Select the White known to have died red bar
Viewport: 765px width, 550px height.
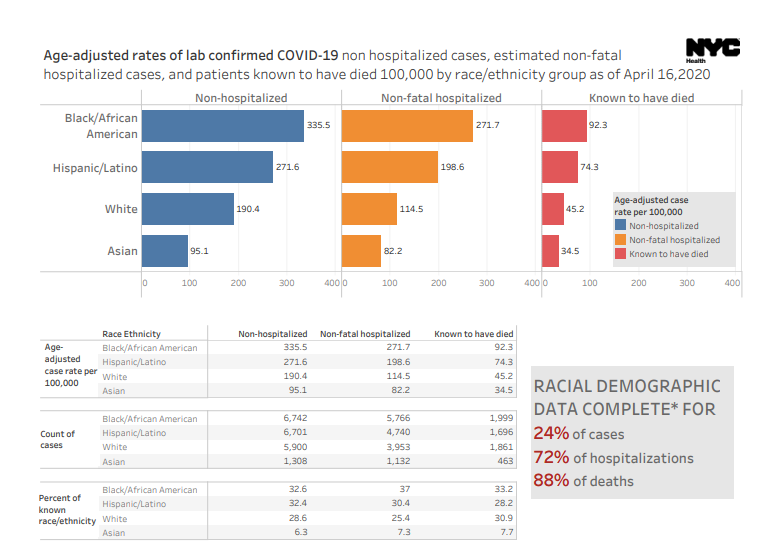553,209
